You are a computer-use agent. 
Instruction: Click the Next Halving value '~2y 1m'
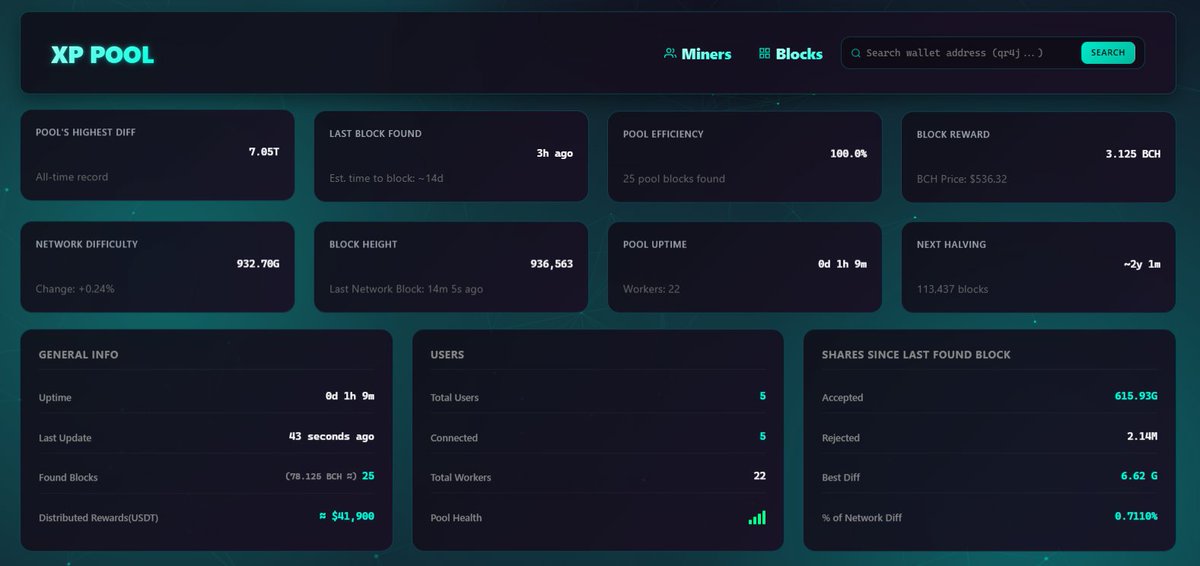point(1142,264)
